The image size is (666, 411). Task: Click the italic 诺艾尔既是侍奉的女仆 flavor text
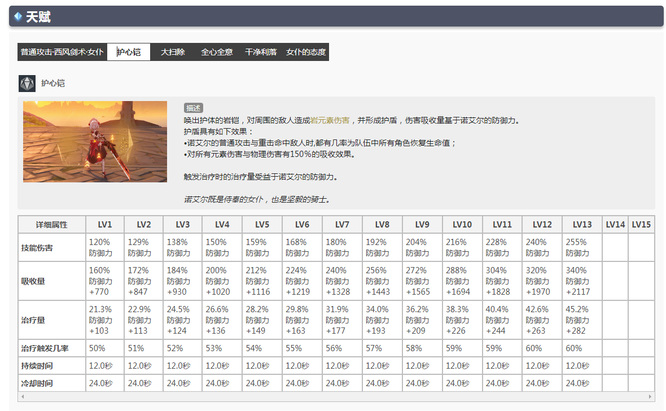point(257,199)
